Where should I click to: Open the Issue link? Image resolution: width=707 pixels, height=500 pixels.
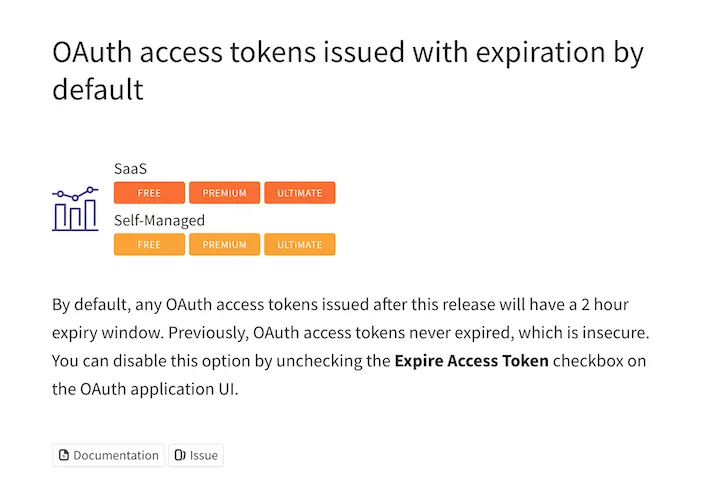pyautogui.click(x=196, y=455)
